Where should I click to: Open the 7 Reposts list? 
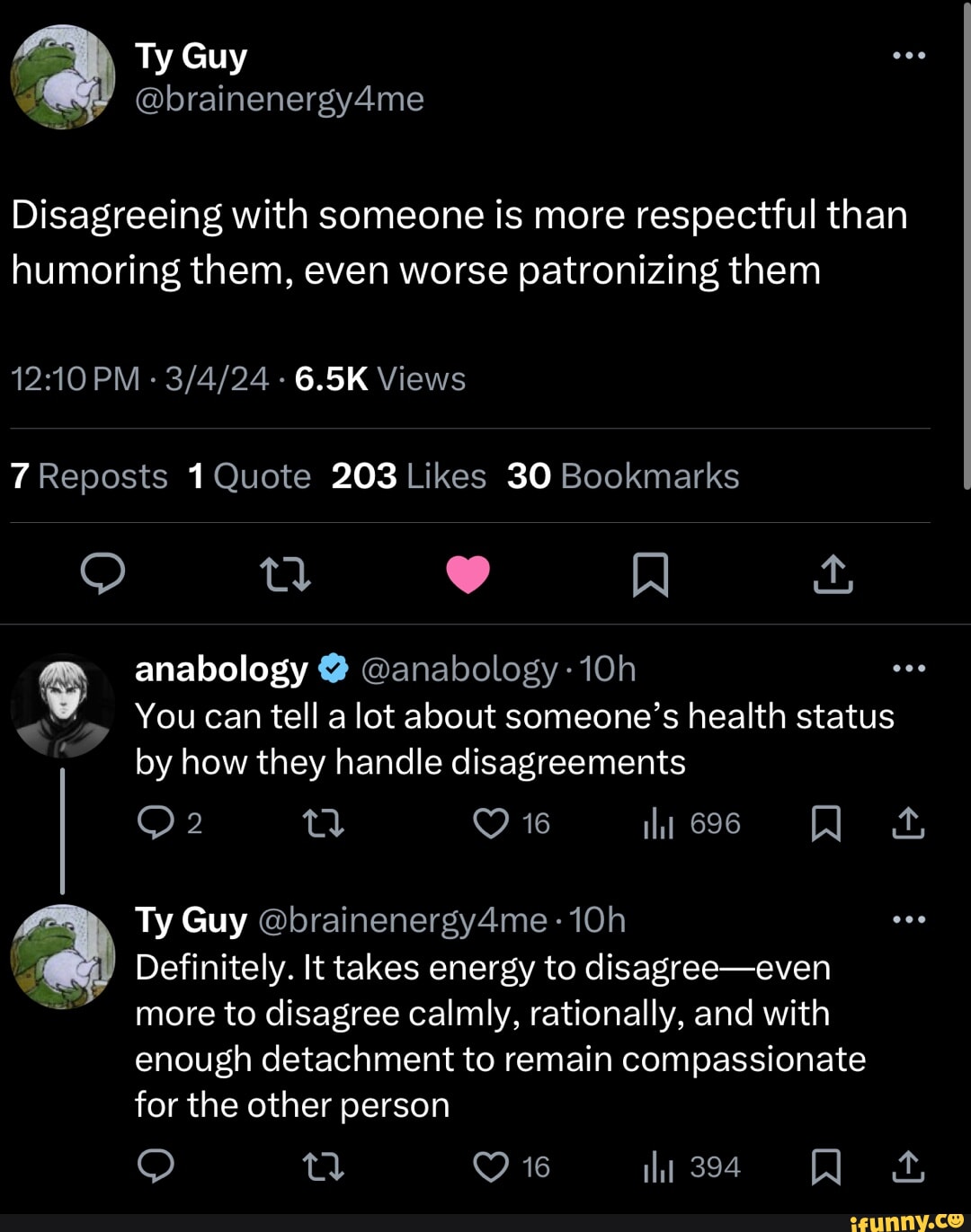pos(87,476)
